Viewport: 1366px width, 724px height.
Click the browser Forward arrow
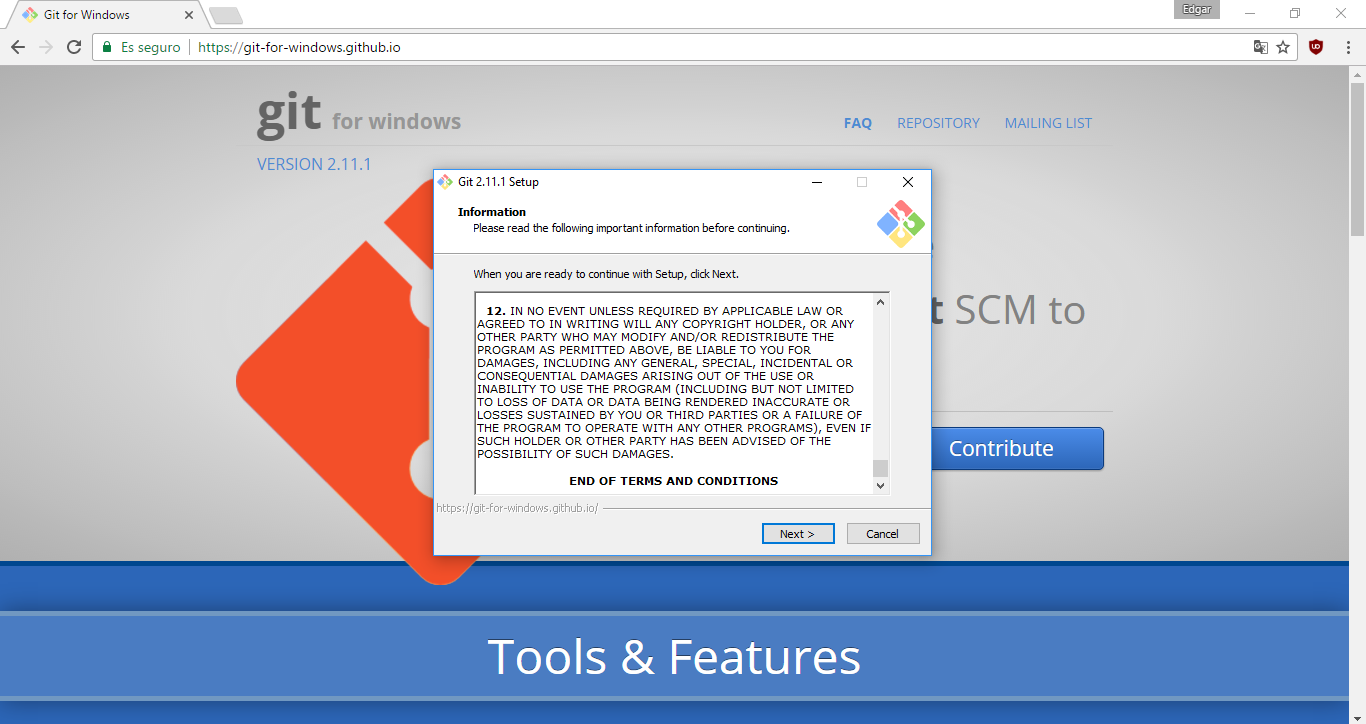tap(46, 47)
